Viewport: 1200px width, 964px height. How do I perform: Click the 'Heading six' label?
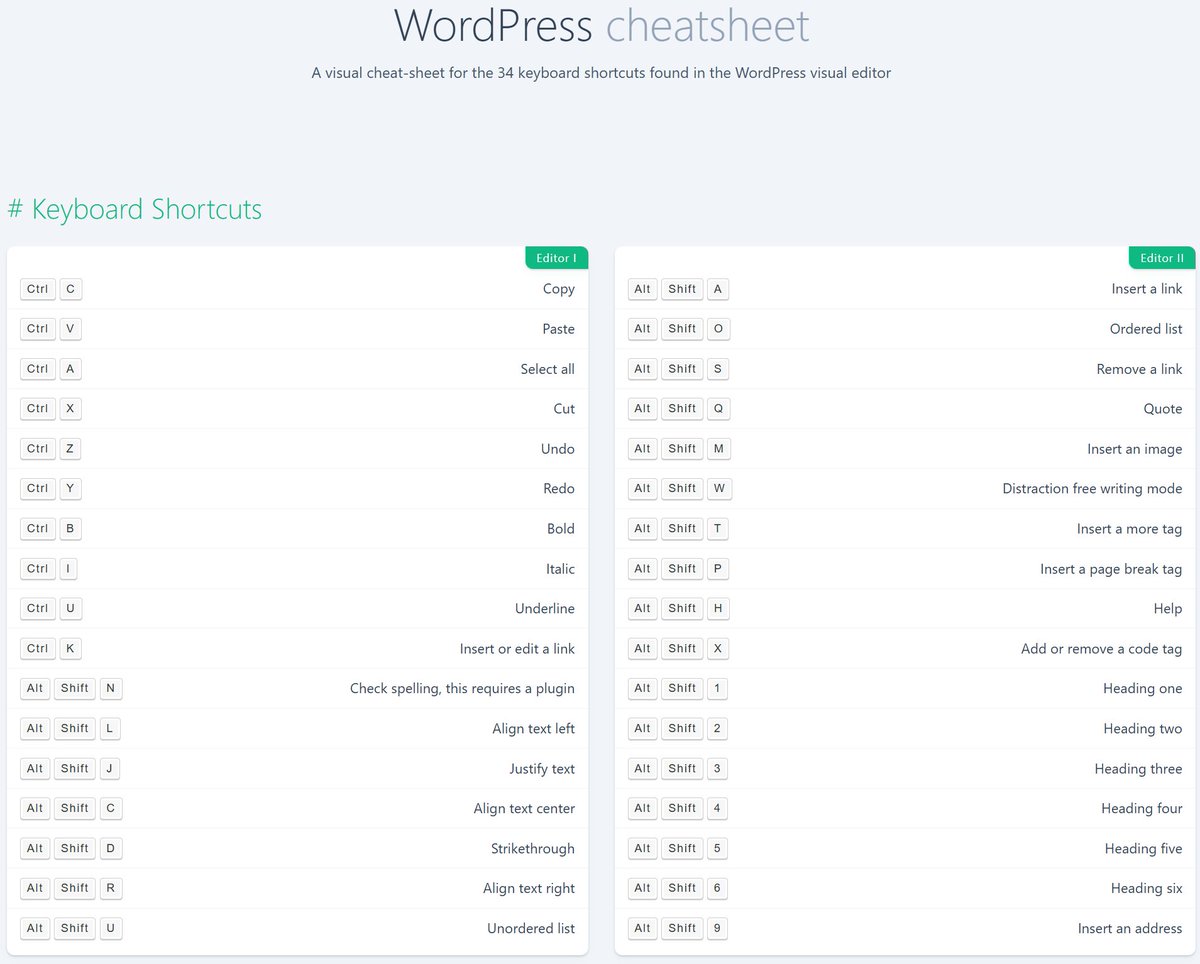[1147, 889]
